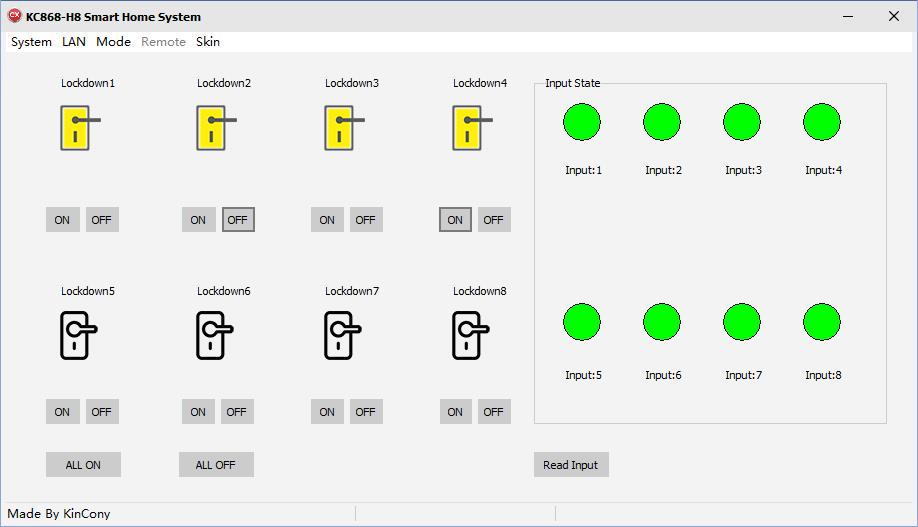This screenshot has height=527, width=918.
Task: Switch Lockdown4 to ON
Action: coord(455,220)
